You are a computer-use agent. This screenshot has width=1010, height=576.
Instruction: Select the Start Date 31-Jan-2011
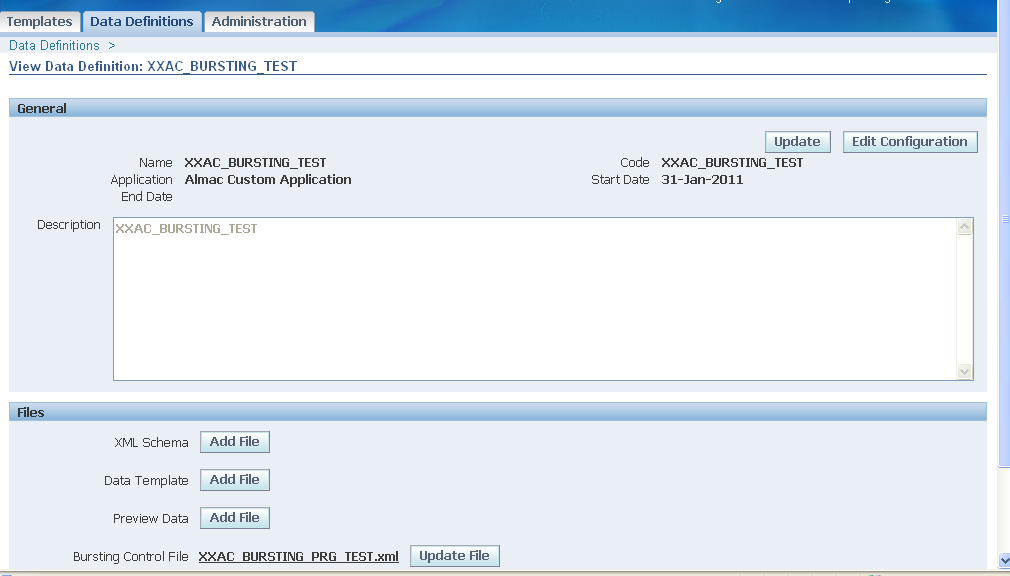click(x=702, y=180)
